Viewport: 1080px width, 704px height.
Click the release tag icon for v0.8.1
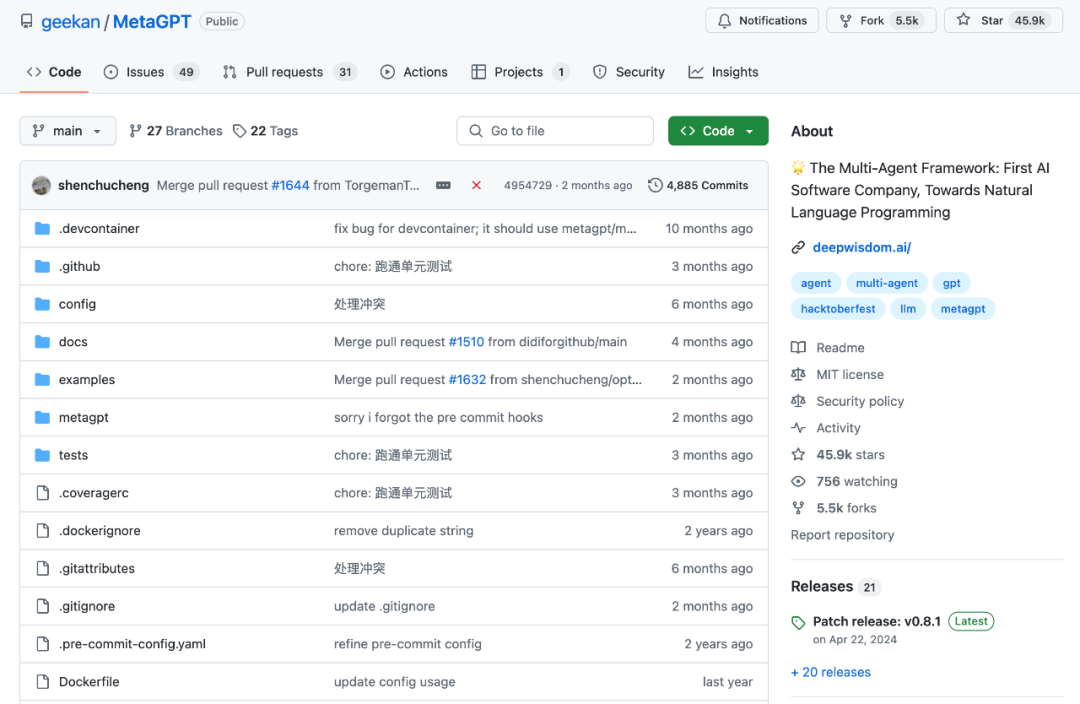[798, 623]
